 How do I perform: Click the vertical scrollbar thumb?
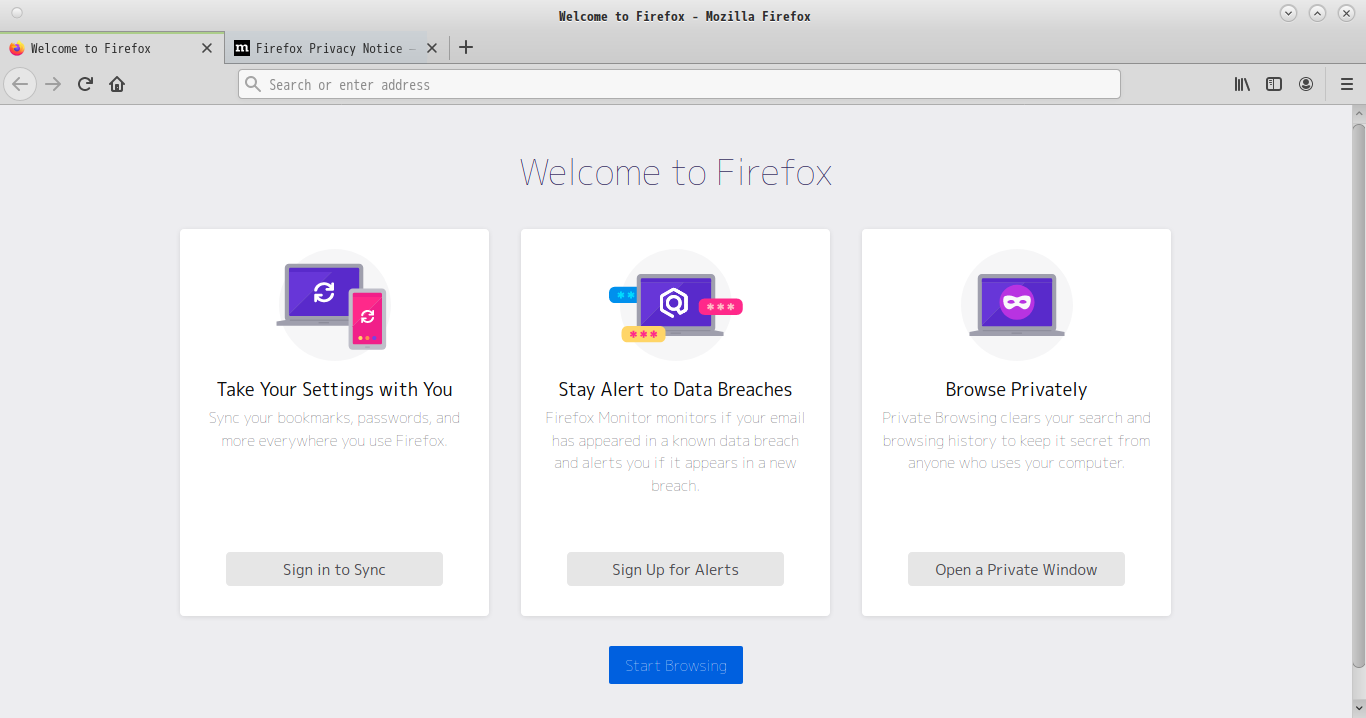point(1358,395)
